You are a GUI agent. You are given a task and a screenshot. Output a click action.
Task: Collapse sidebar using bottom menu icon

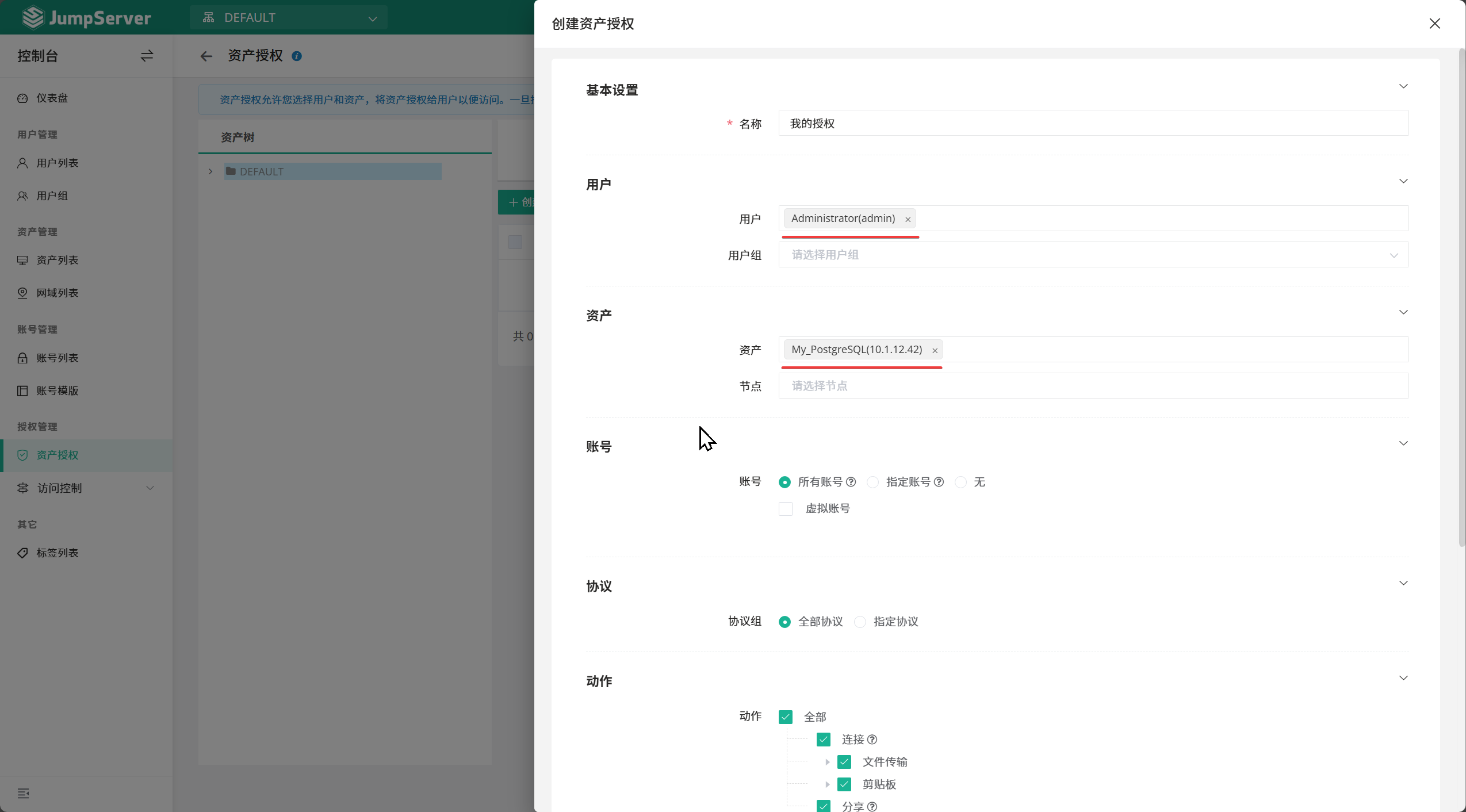click(x=24, y=794)
